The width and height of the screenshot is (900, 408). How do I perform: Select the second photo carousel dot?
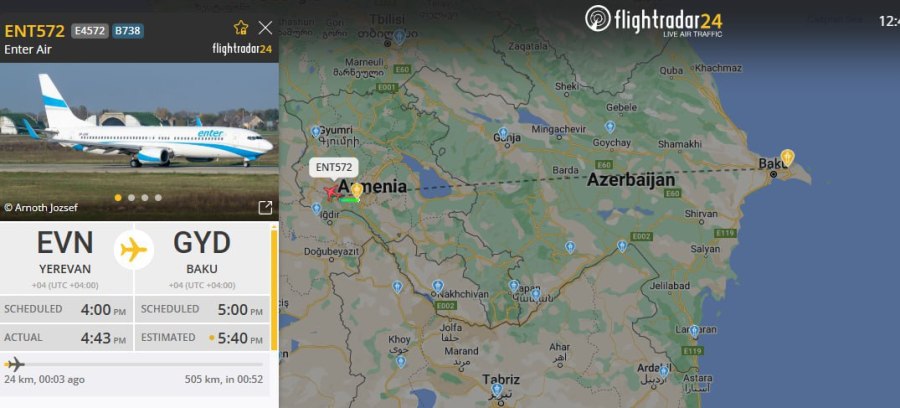tap(131, 197)
